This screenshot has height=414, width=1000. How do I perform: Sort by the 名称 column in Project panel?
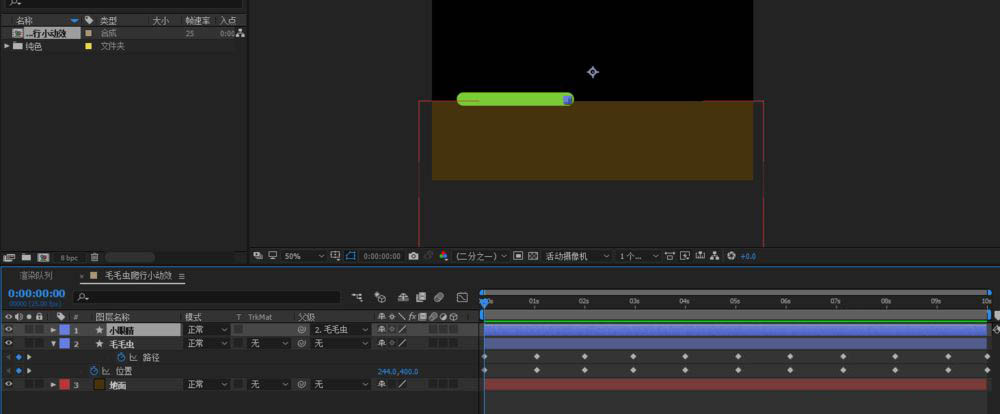click(25, 20)
